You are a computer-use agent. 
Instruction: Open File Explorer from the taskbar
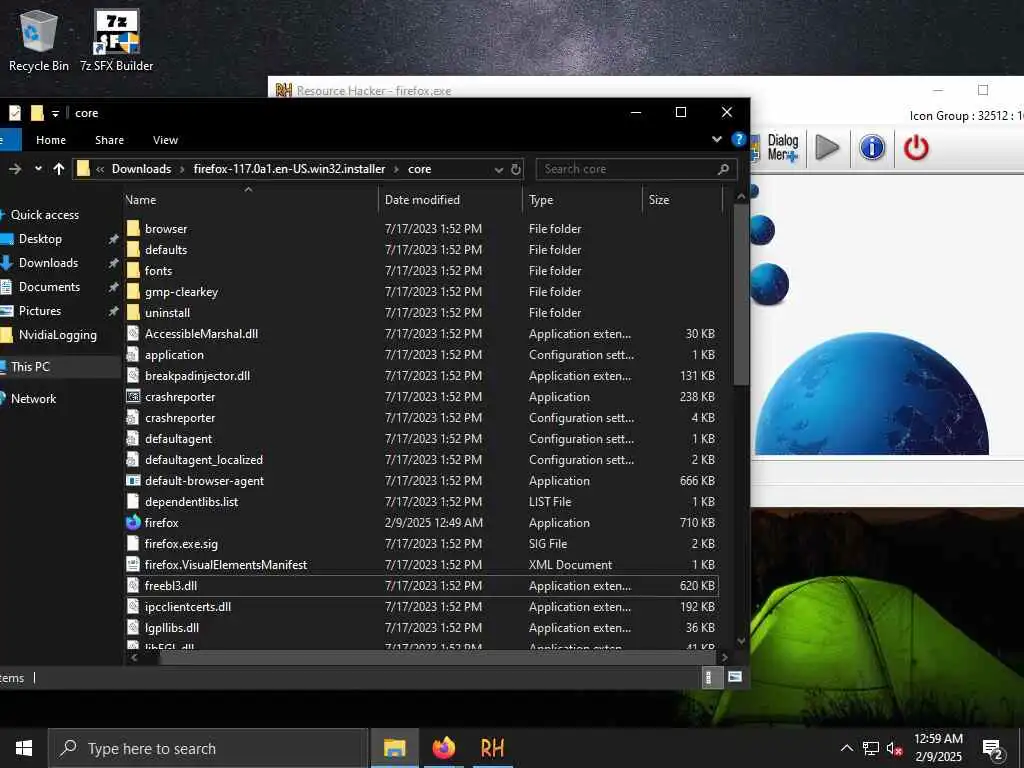point(394,748)
